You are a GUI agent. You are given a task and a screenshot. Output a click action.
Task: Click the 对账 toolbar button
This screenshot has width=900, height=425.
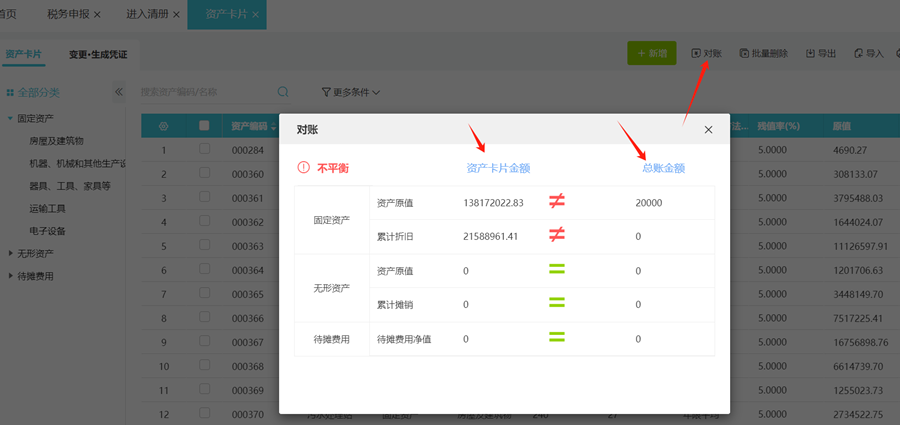click(x=707, y=53)
